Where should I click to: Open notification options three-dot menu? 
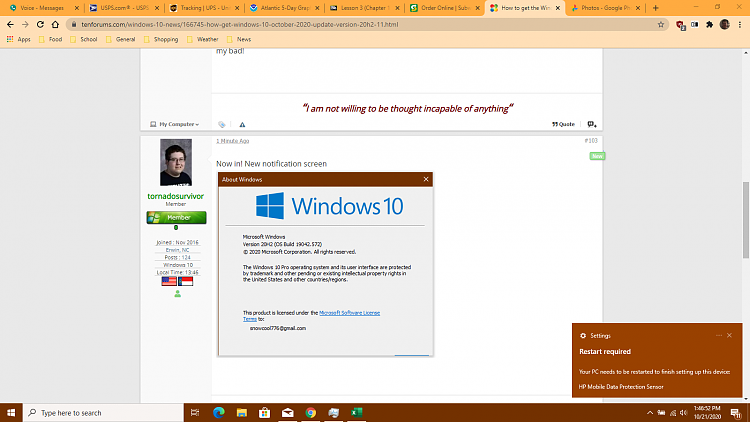(x=718, y=335)
